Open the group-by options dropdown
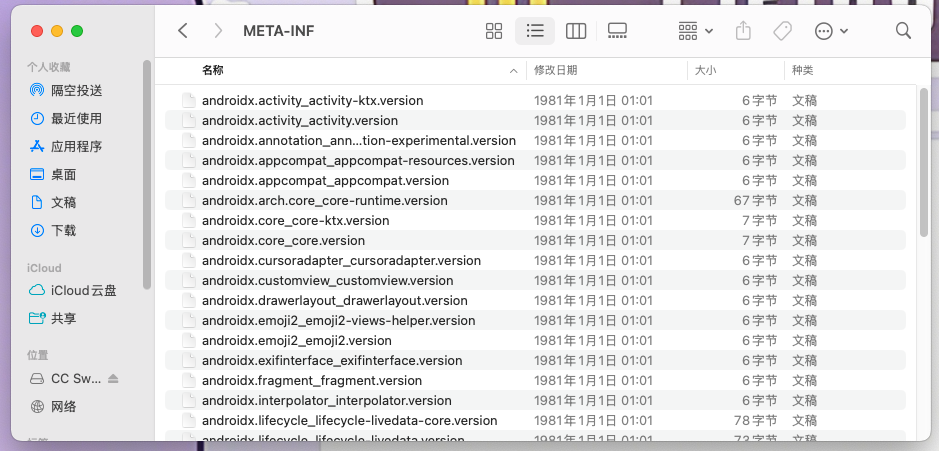 pyautogui.click(x=695, y=31)
